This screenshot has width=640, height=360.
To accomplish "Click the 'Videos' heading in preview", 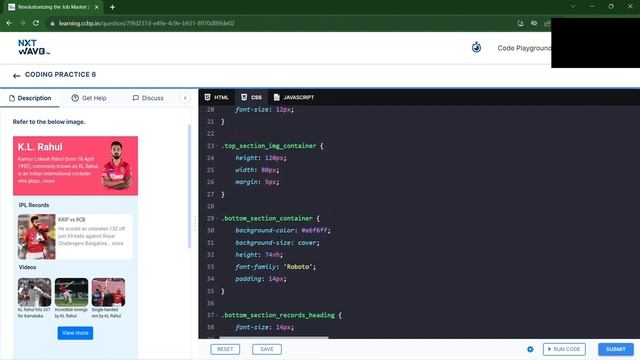I will tap(27, 267).
